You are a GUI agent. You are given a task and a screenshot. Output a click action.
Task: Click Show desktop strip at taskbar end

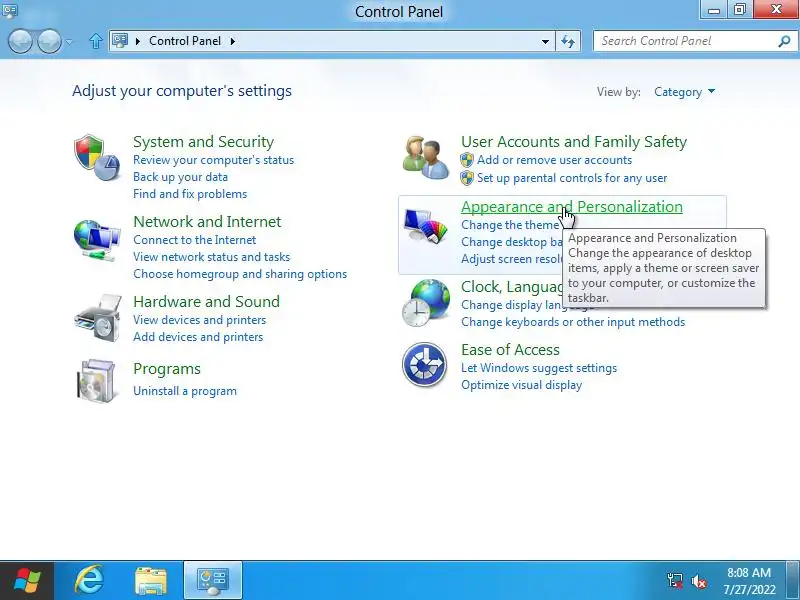click(x=793, y=581)
